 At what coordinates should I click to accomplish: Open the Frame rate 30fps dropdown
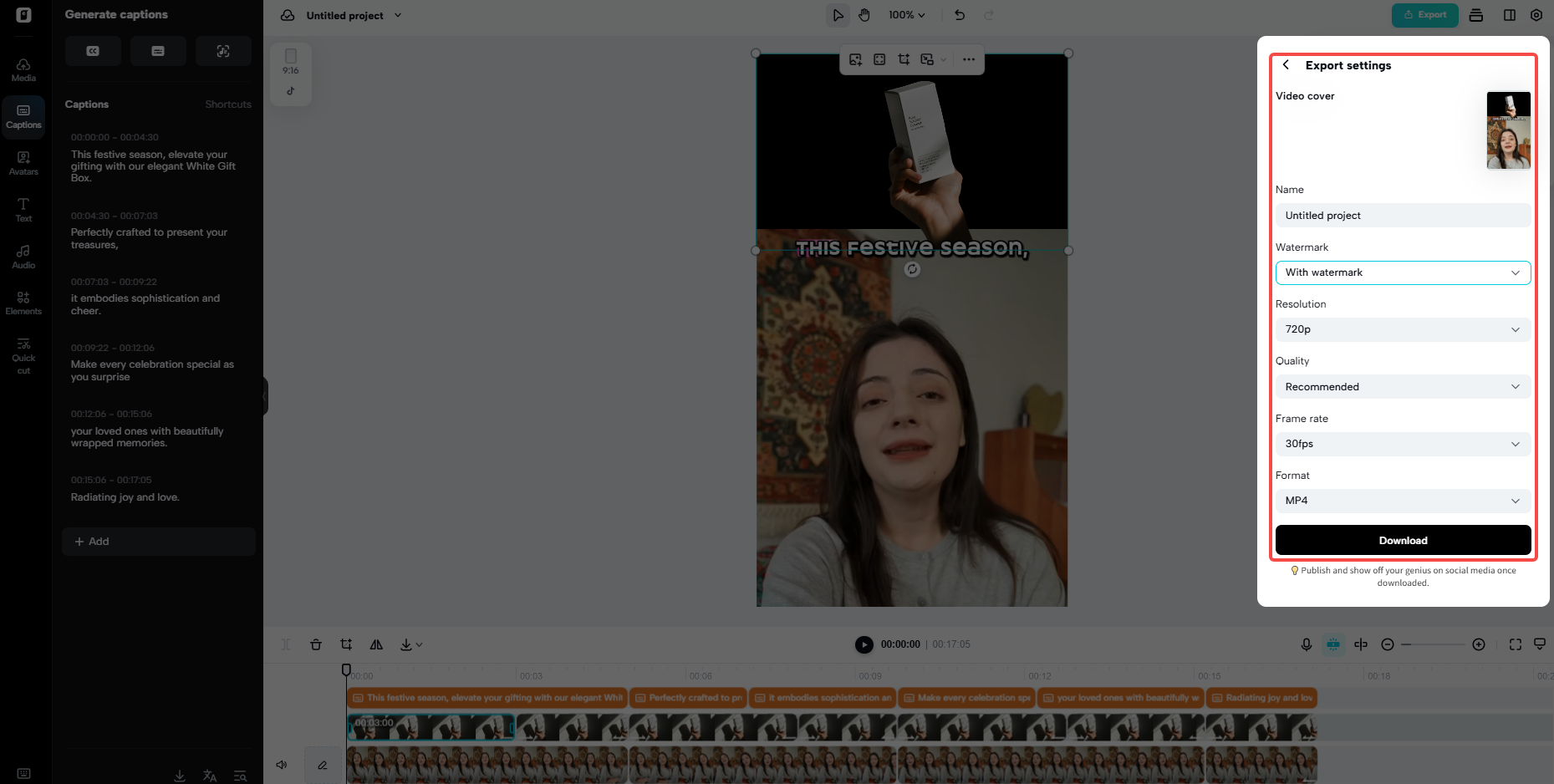coord(1403,444)
